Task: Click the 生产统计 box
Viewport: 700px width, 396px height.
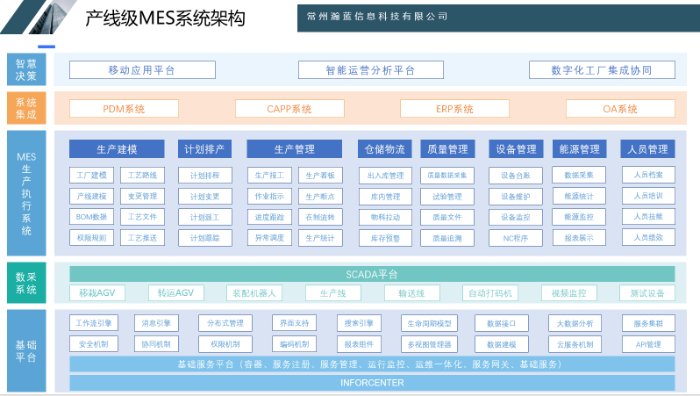Action: tap(320, 238)
